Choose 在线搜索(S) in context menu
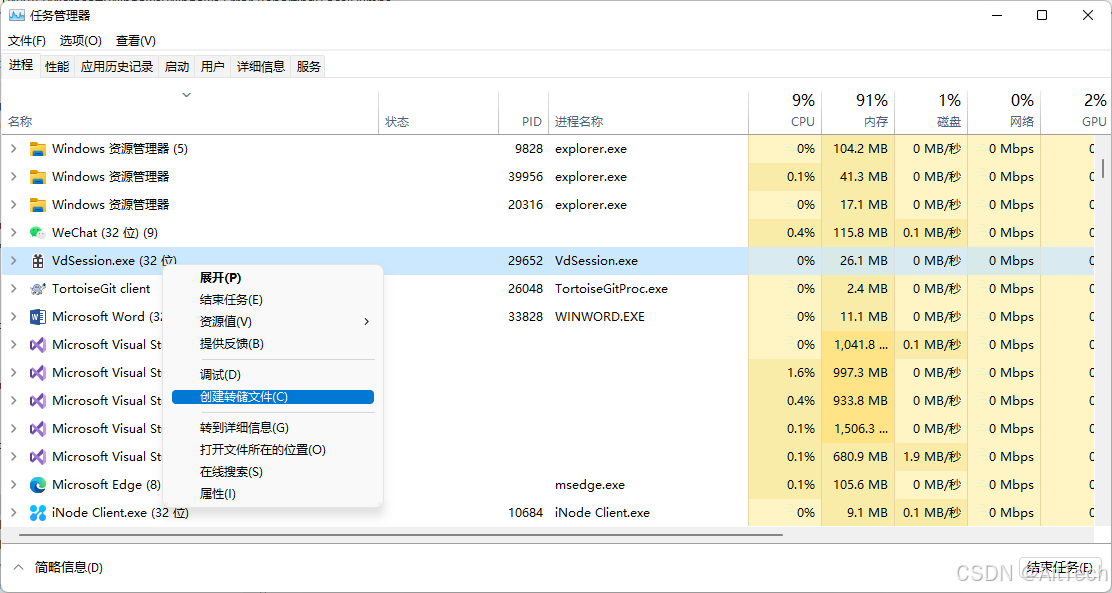Screen dimensions: 1112x593 (273, 472)
